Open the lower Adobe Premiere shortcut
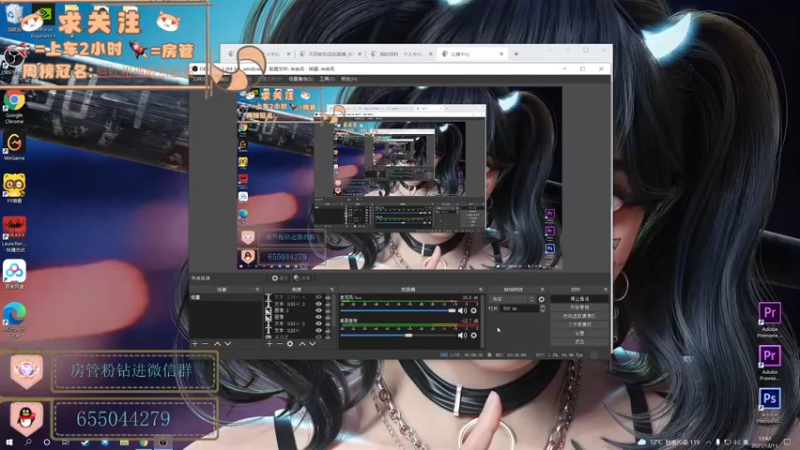This screenshot has width=800, height=450. click(769, 363)
